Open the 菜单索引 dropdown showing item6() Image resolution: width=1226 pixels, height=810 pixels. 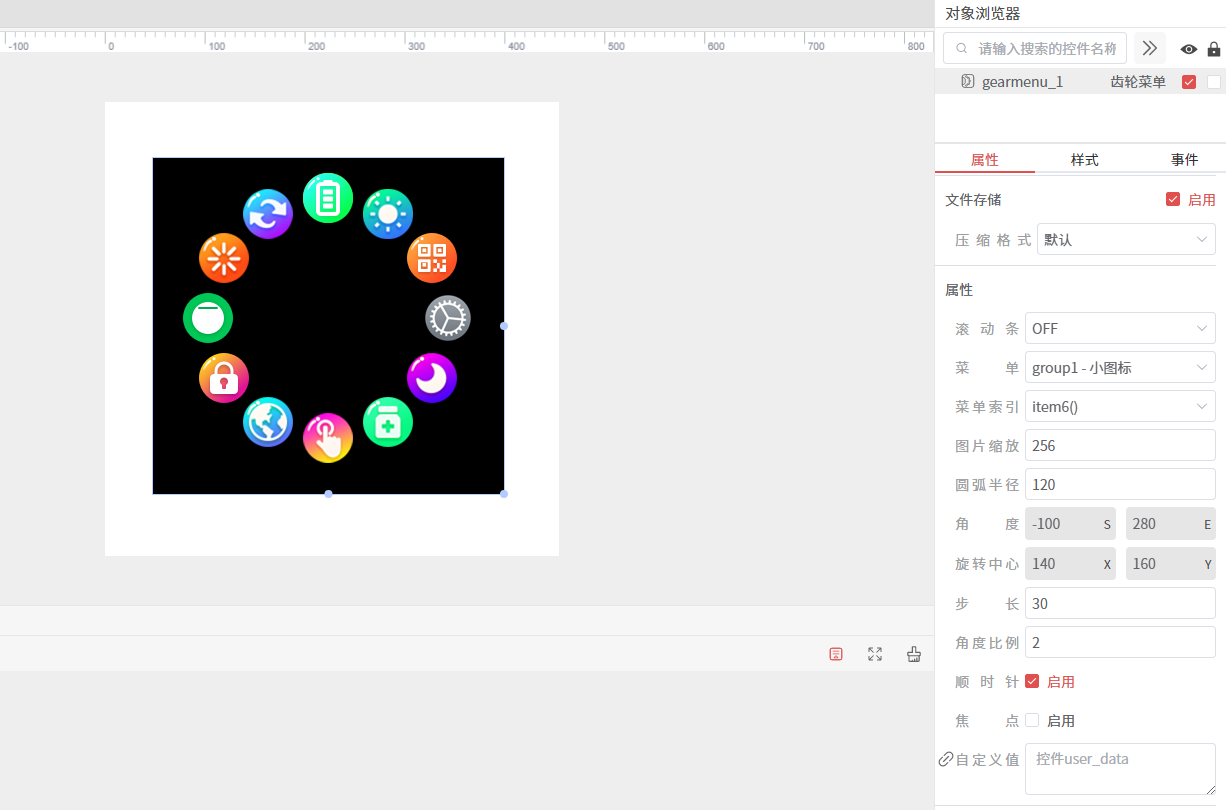click(1120, 406)
